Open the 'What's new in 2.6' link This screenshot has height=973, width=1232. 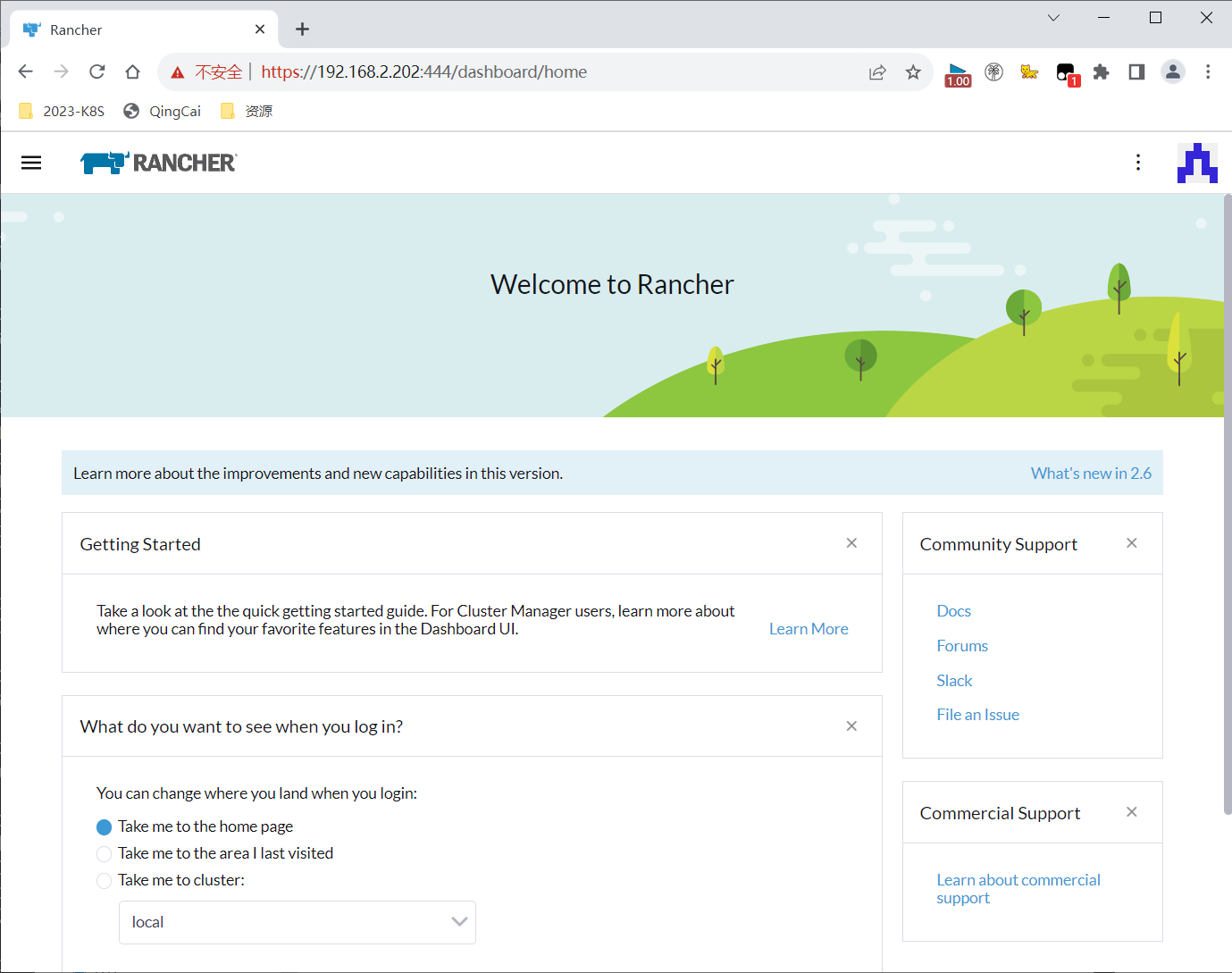click(1090, 474)
